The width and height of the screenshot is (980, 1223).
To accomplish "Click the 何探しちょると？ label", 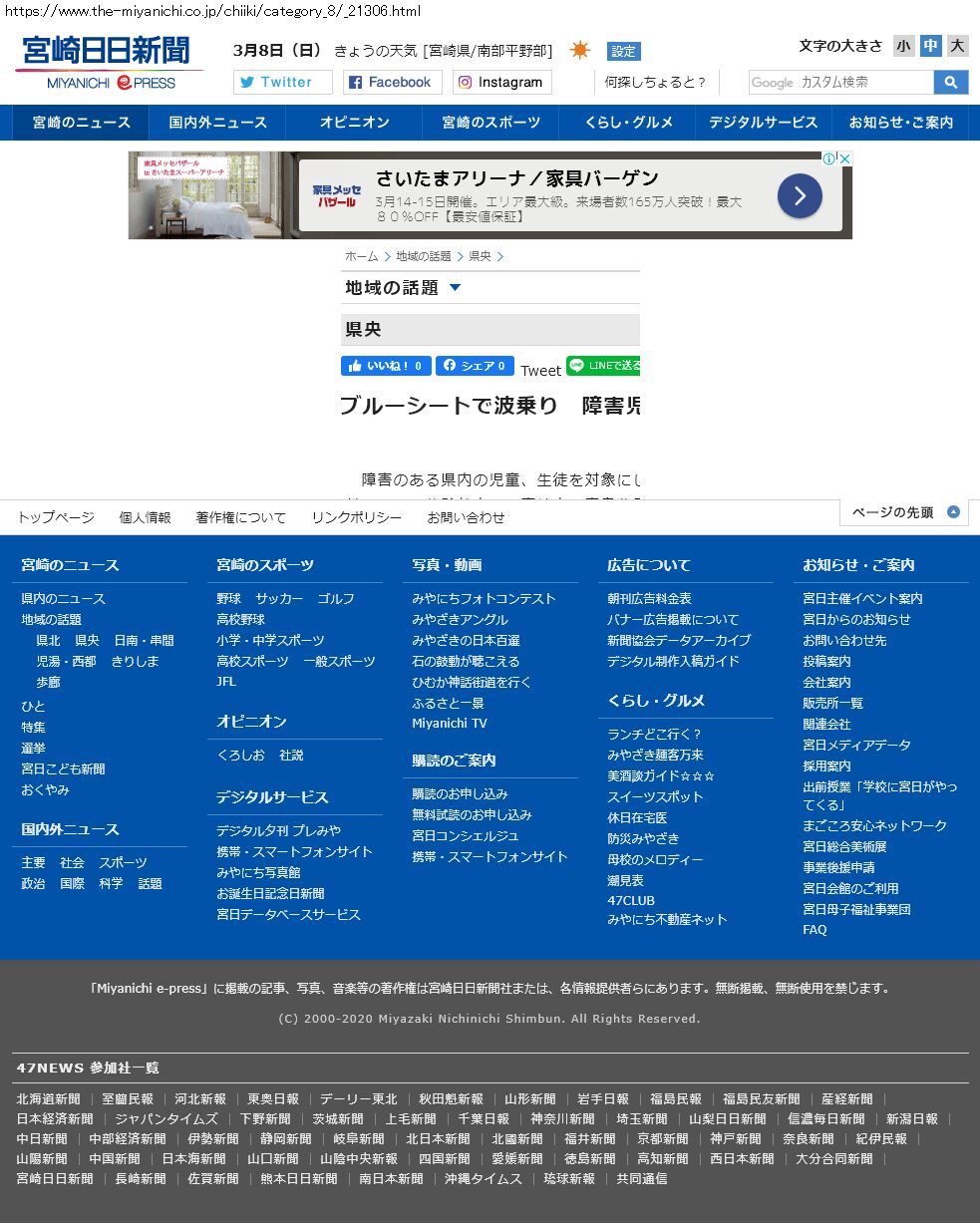I will [x=655, y=82].
